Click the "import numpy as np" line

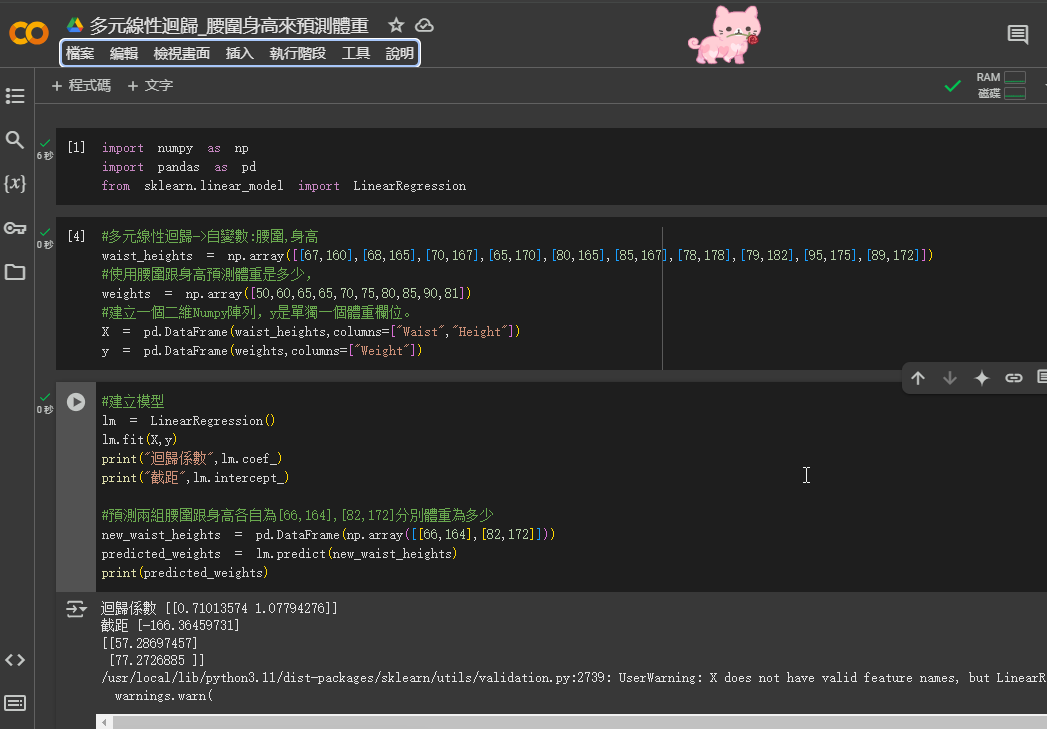tap(175, 148)
